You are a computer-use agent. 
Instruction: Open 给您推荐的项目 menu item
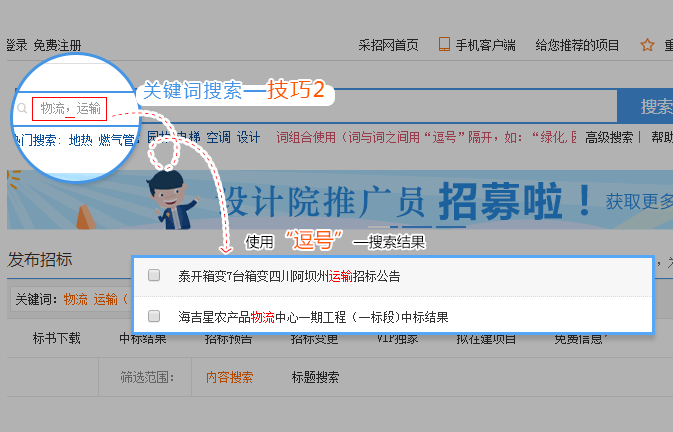coord(577,45)
